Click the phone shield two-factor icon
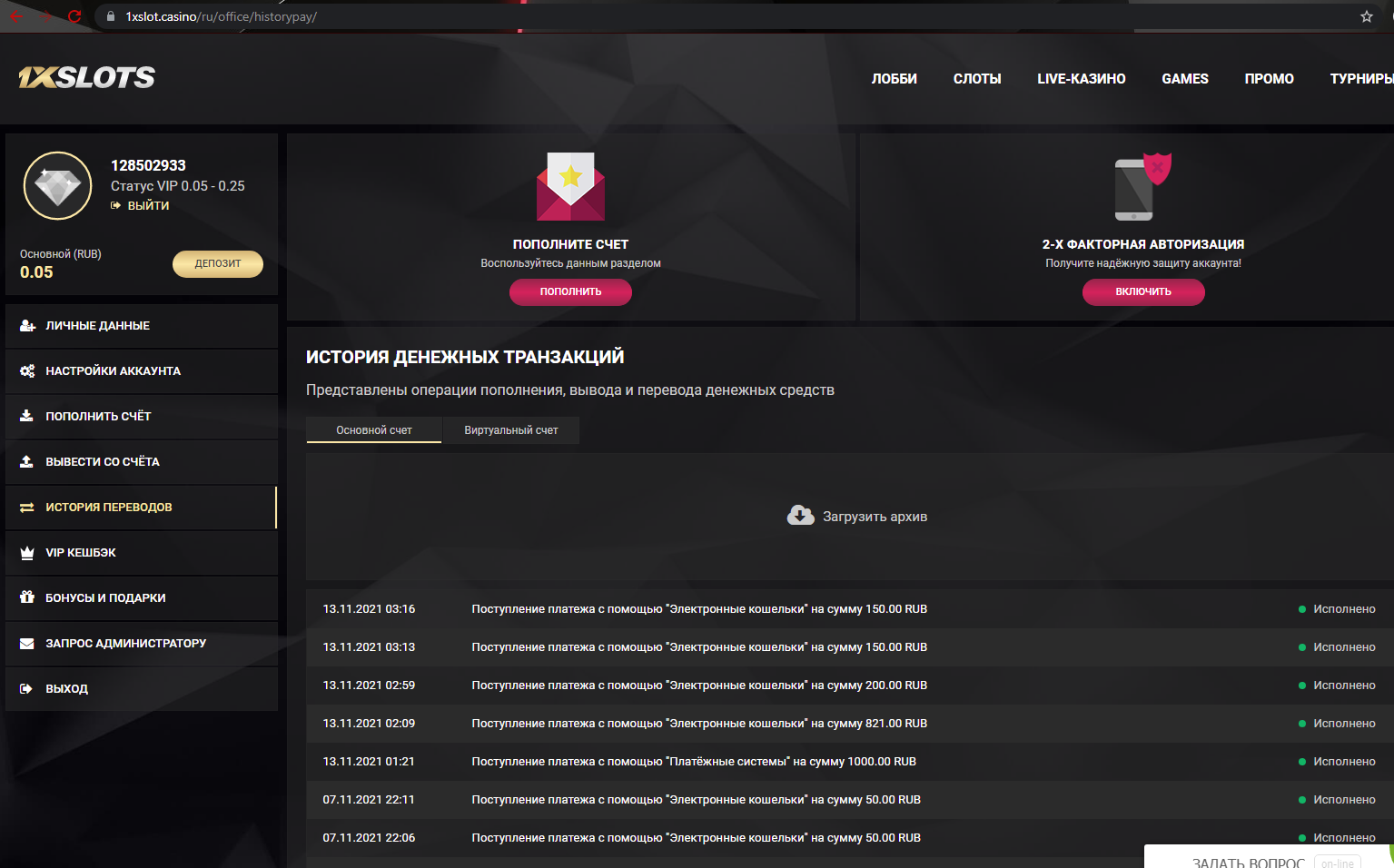 pyautogui.click(x=1143, y=187)
